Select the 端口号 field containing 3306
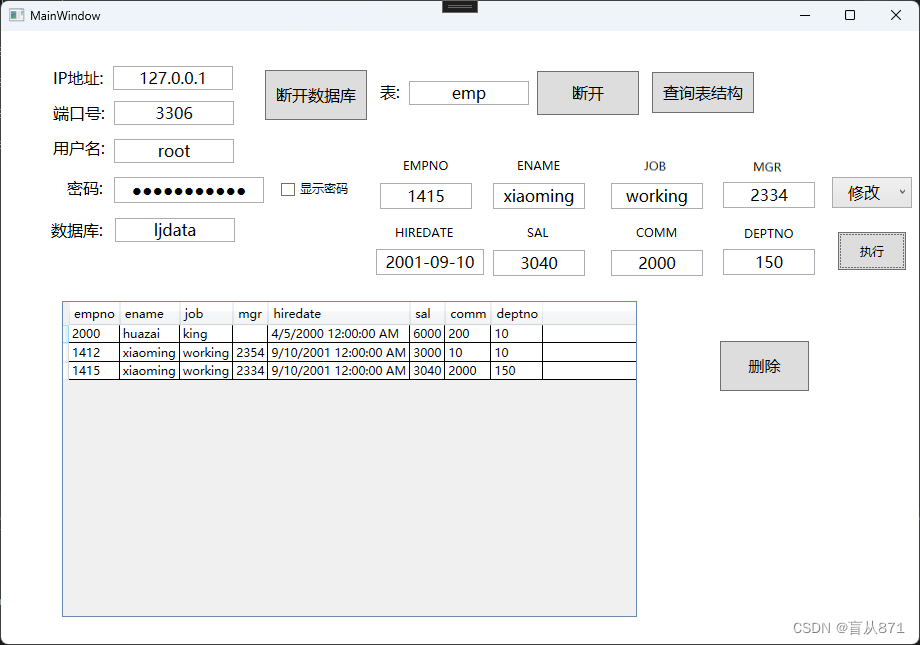 pos(173,113)
